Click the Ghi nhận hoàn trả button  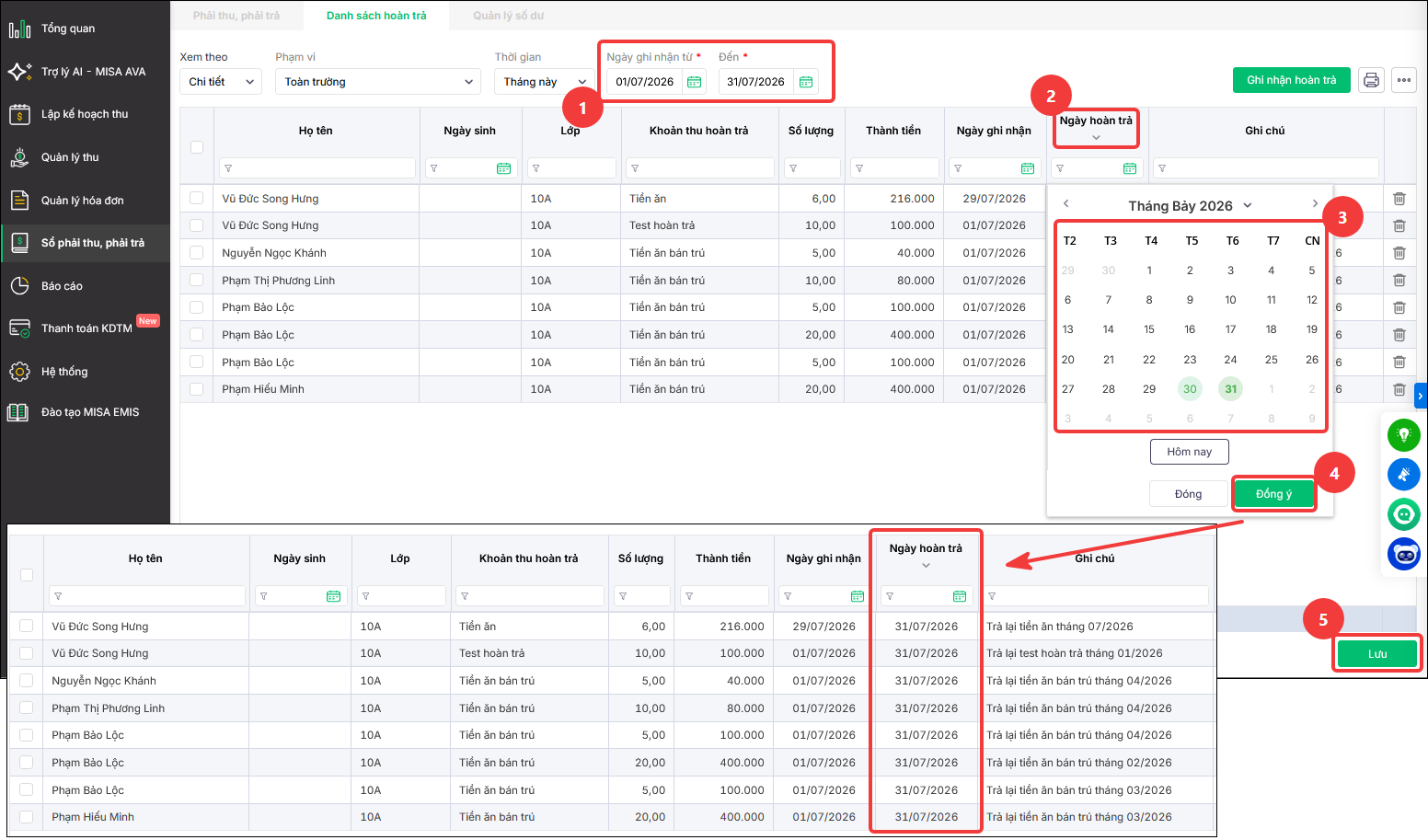click(x=1291, y=80)
